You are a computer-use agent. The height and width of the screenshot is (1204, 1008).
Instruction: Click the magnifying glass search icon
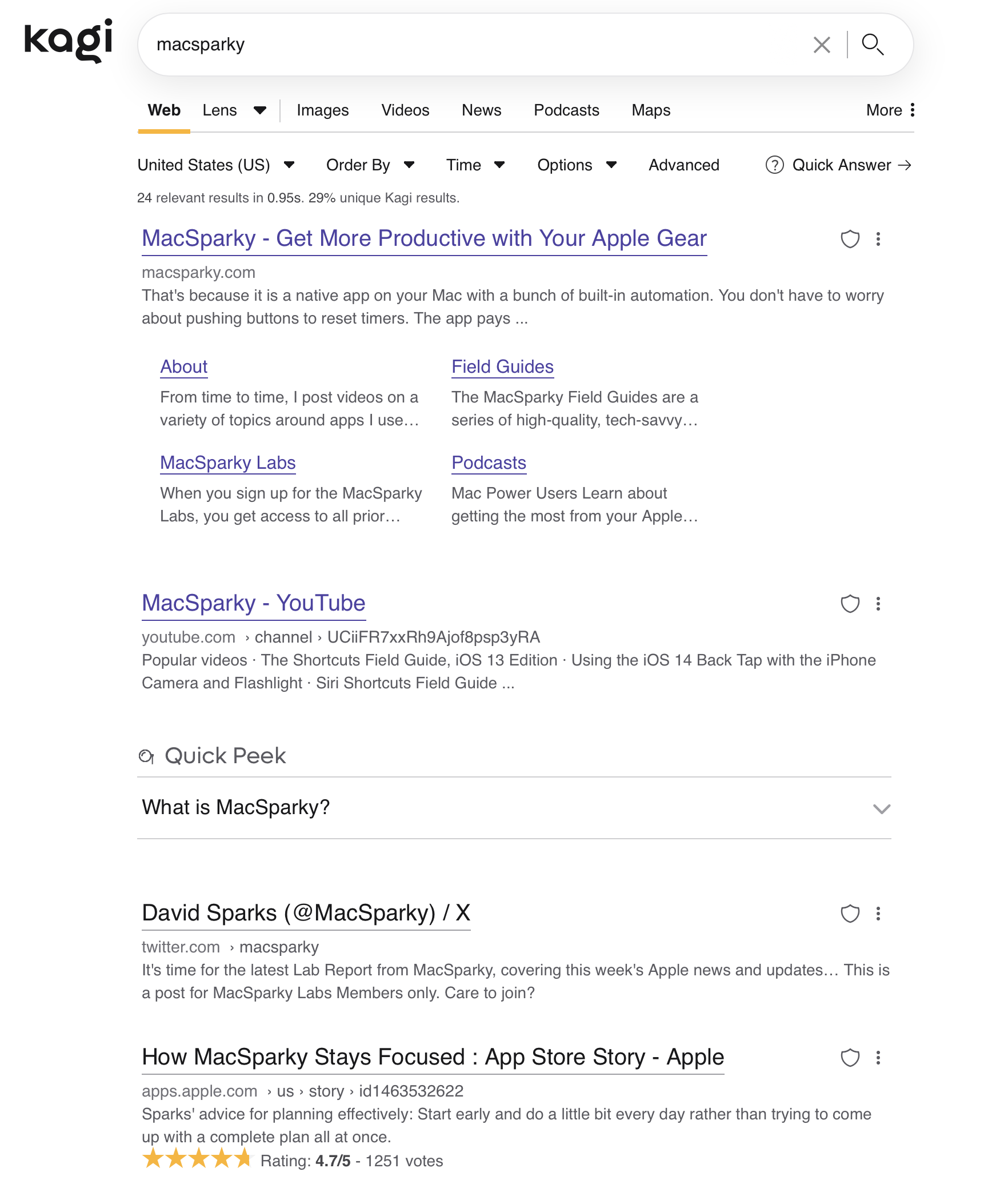click(x=872, y=45)
